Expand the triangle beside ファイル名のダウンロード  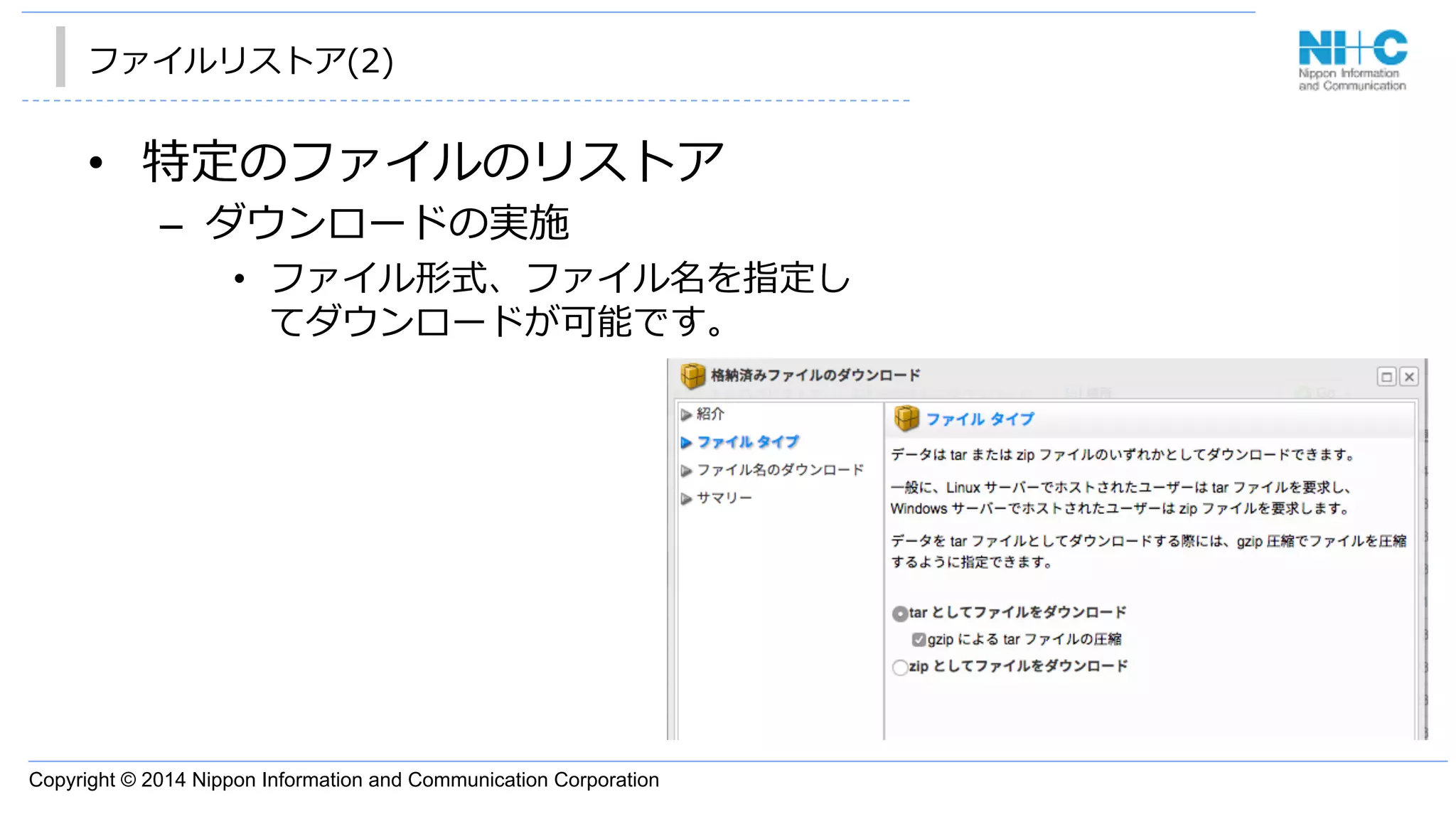[686, 471]
